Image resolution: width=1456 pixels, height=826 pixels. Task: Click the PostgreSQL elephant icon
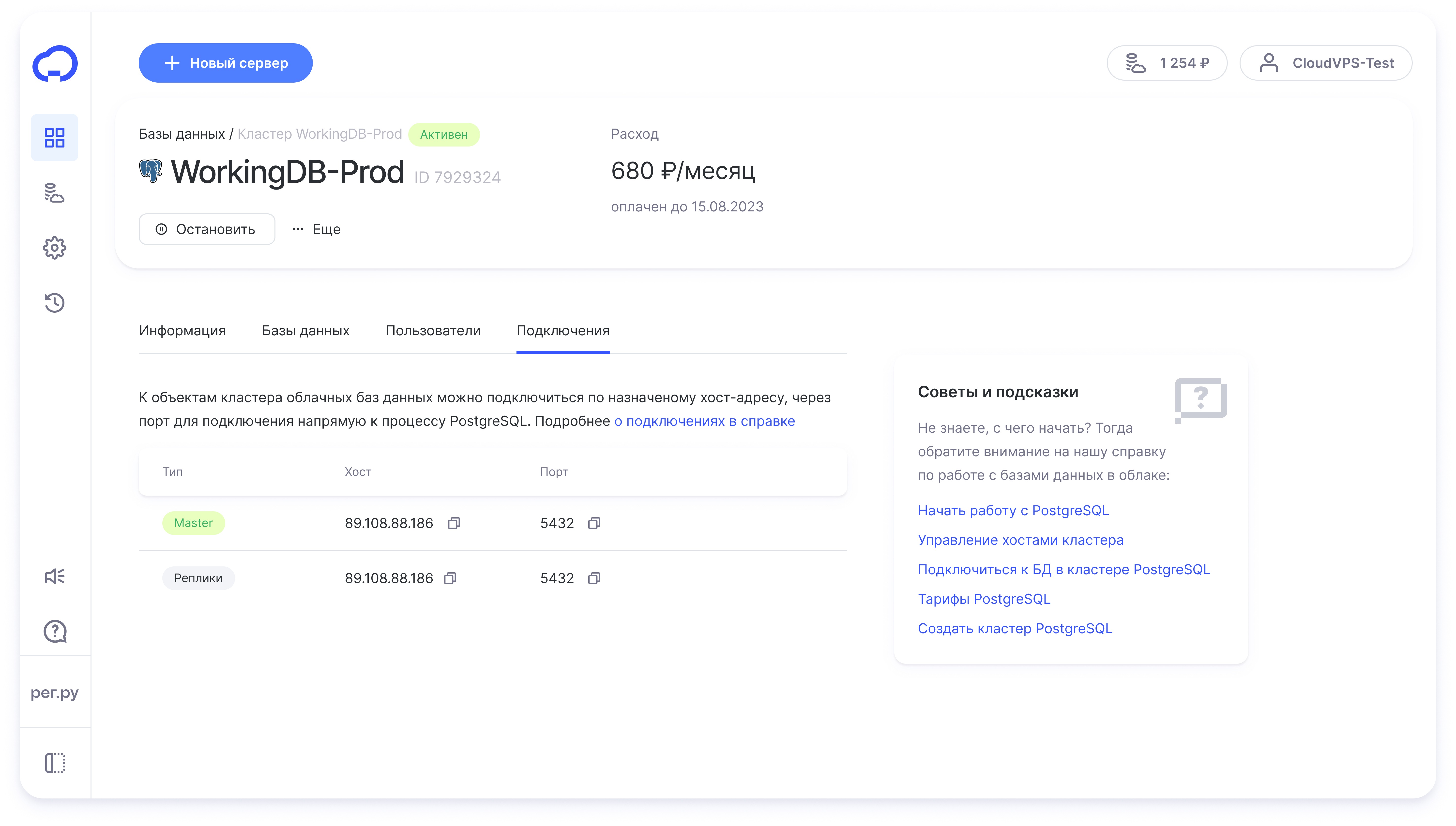click(x=150, y=171)
